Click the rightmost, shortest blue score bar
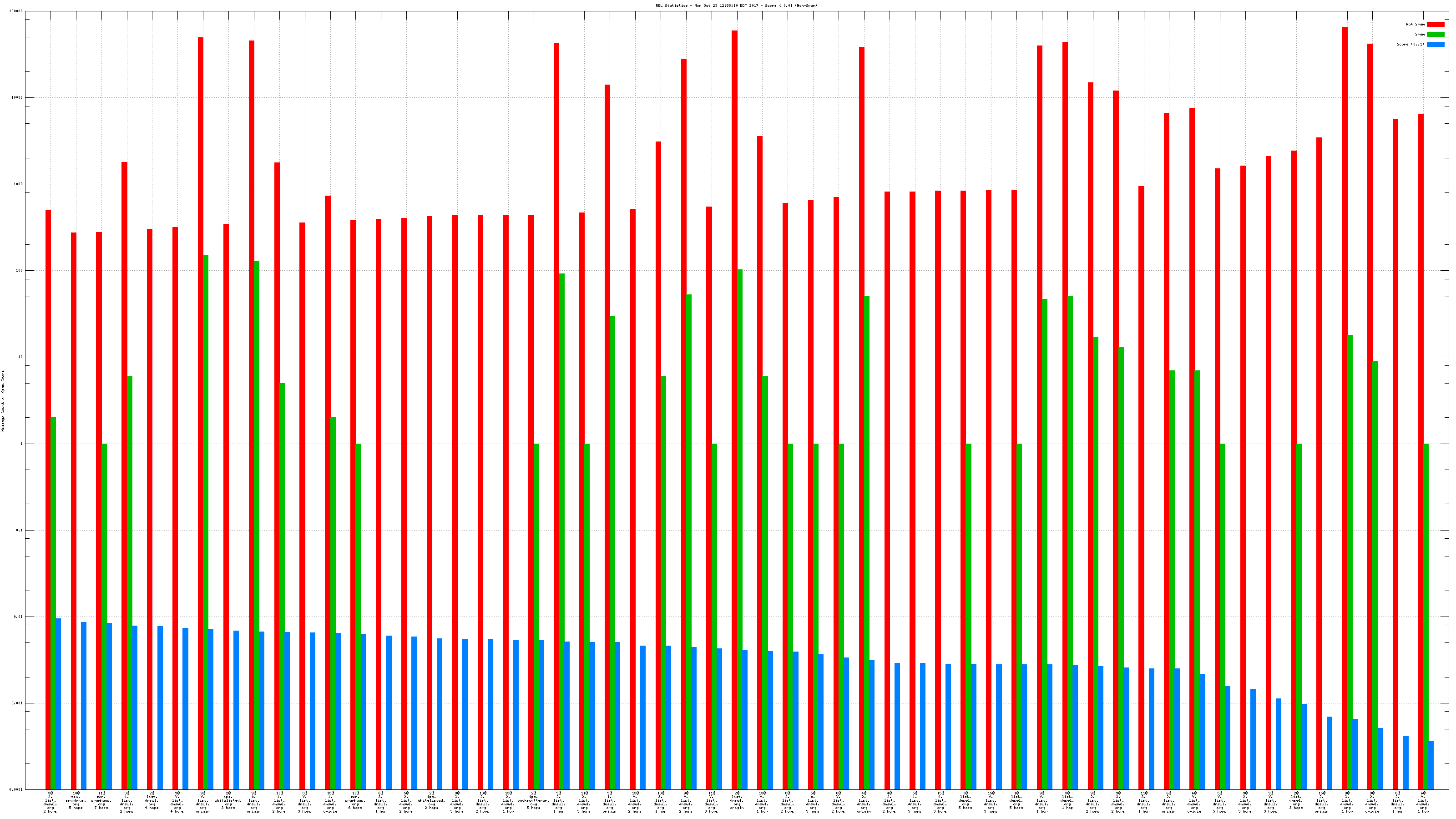Screen dimensions: 1456x819 tap(1431, 765)
